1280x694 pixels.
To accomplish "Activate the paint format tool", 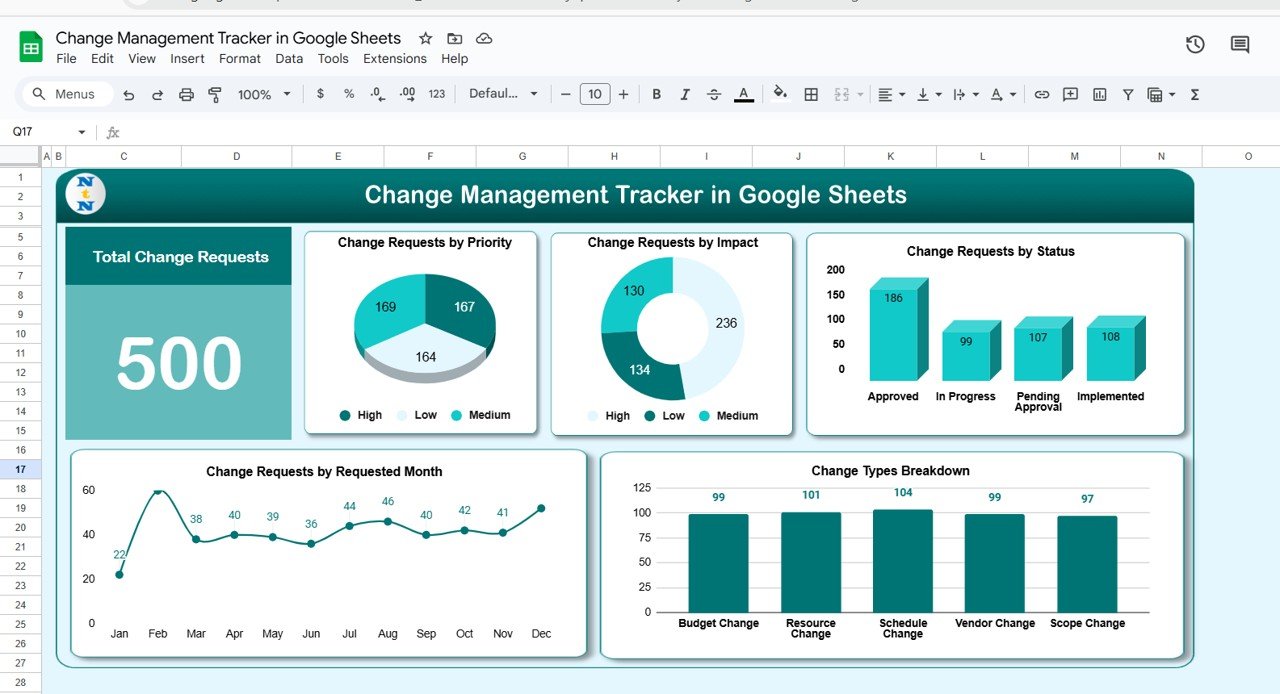I will (x=214, y=94).
